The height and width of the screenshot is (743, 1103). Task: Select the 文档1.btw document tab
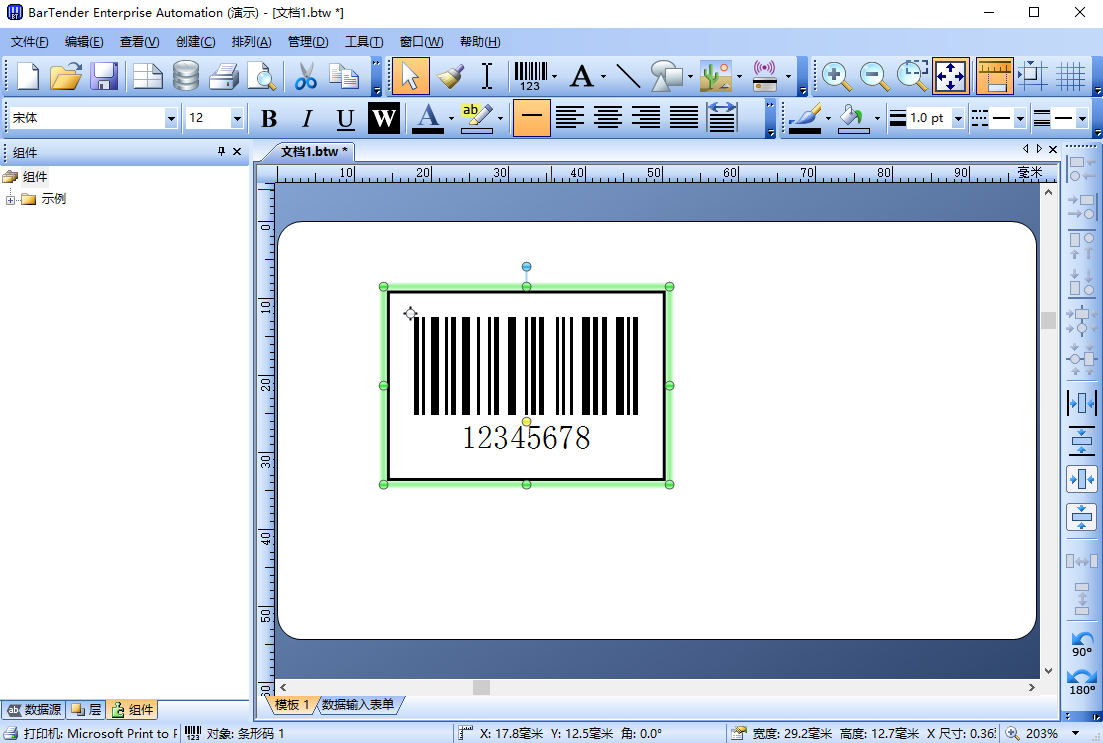314,151
